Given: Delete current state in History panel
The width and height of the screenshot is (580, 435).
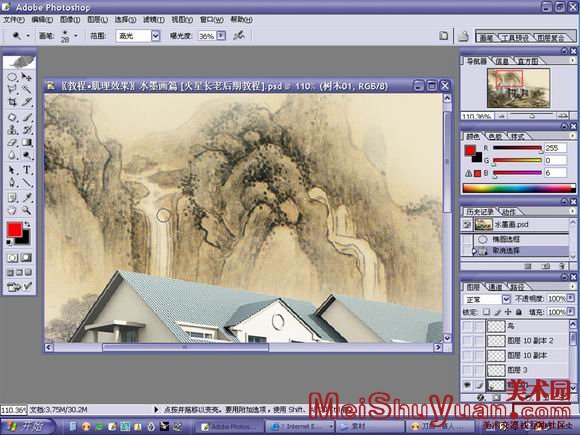Looking at the screenshot, I should pyautogui.click(x=562, y=266).
